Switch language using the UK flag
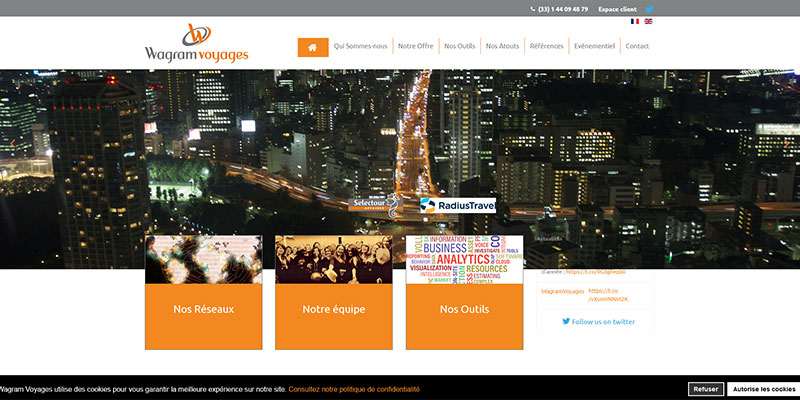The image size is (800, 400). click(648, 21)
